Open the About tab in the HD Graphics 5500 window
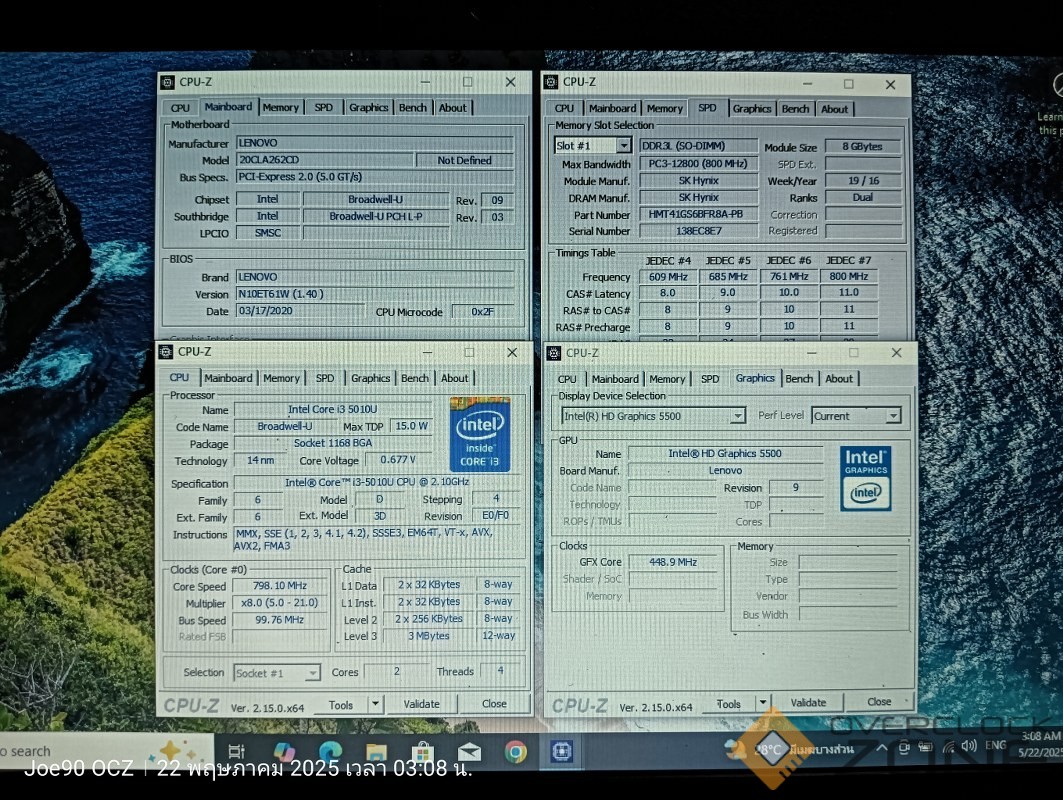The width and height of the screenshot is (1063, 800). click(839, 378)
